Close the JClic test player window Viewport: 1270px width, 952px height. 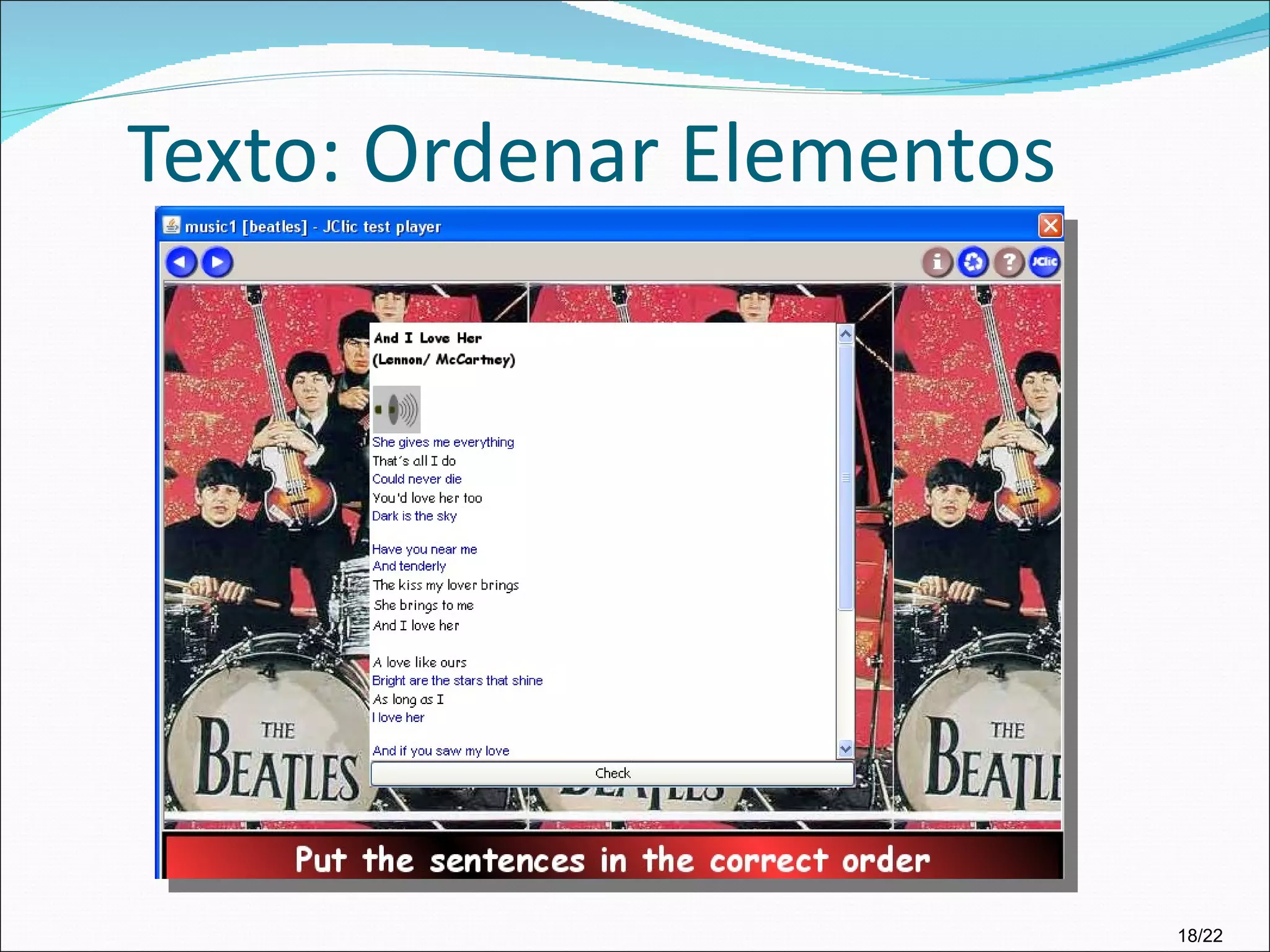pyautogui.click(x=1050, y=226)
